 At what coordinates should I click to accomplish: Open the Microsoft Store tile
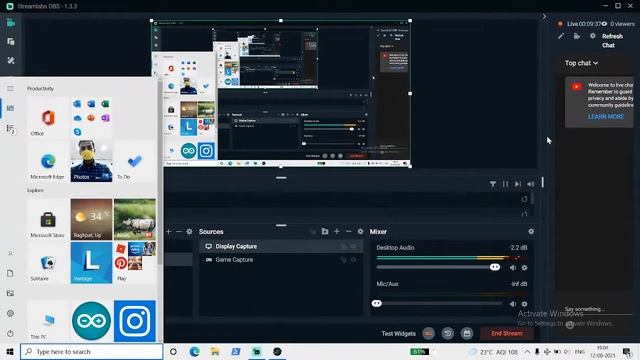click(x=48, y=220)
